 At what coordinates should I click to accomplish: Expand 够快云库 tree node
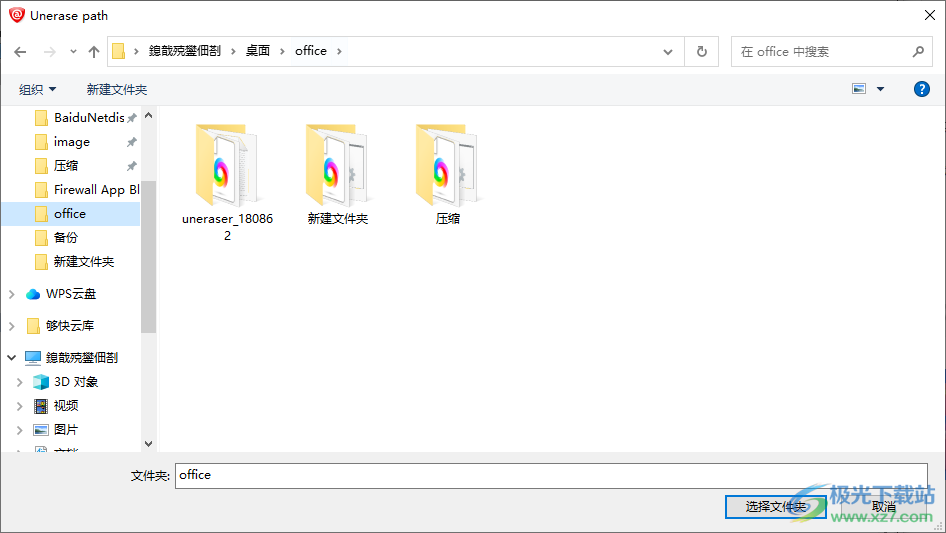point(11,326)
